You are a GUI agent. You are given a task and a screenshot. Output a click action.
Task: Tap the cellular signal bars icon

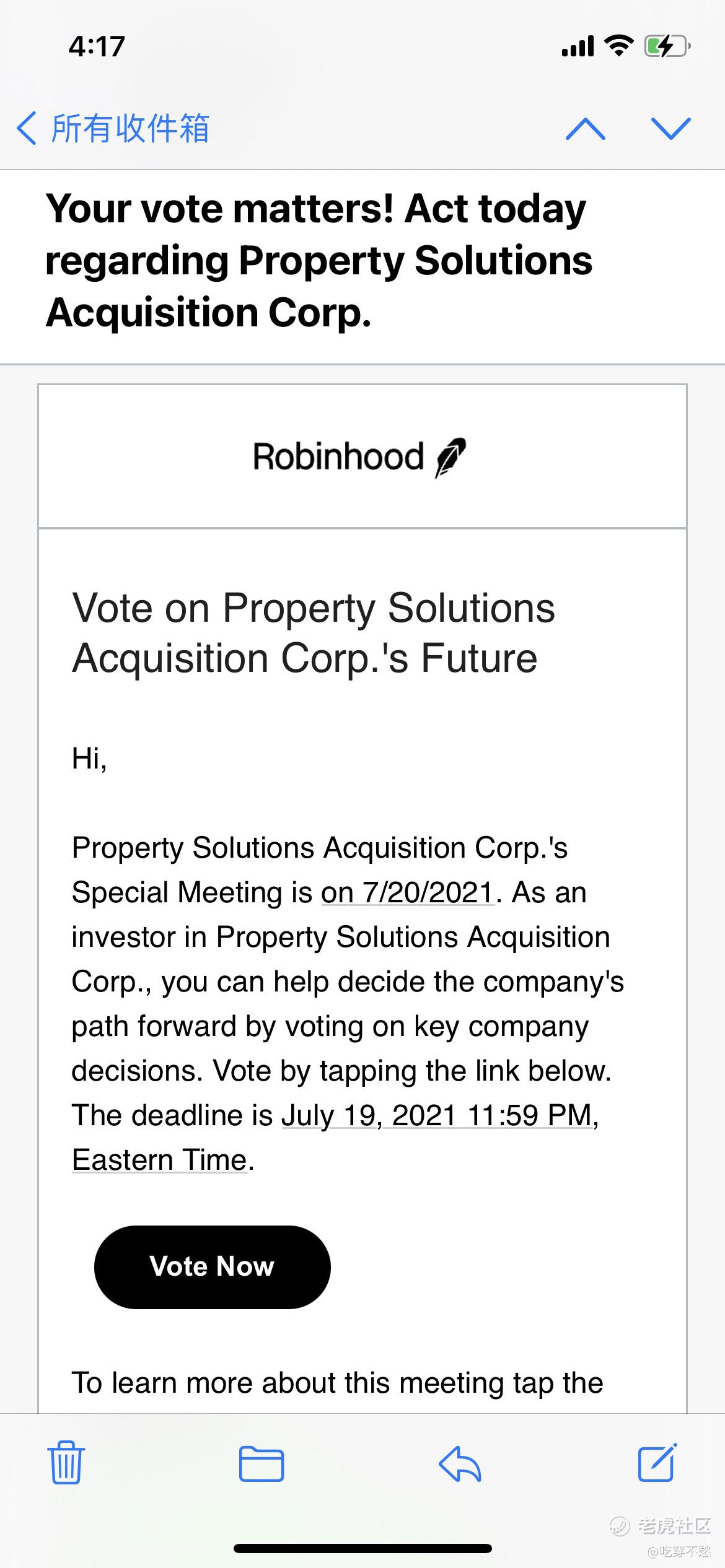point(578,46)
